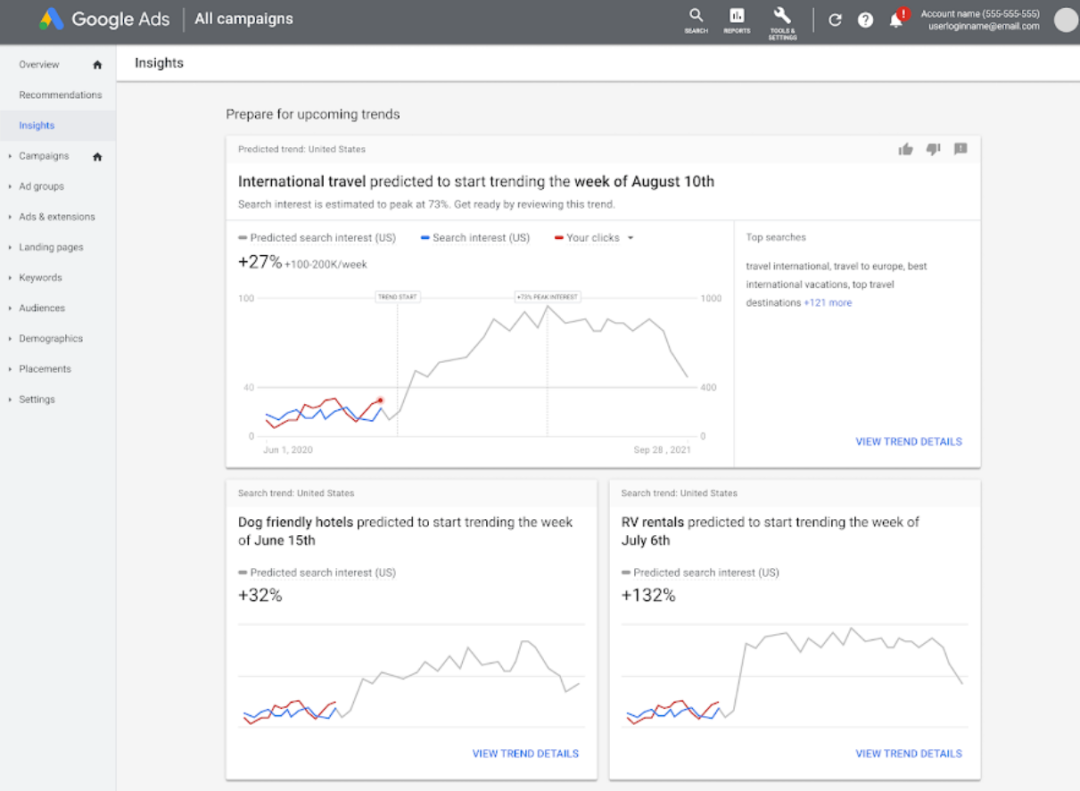The image size is (1080, 791).
Task: Open the Reports icon
Action: [x=736, y=20]
